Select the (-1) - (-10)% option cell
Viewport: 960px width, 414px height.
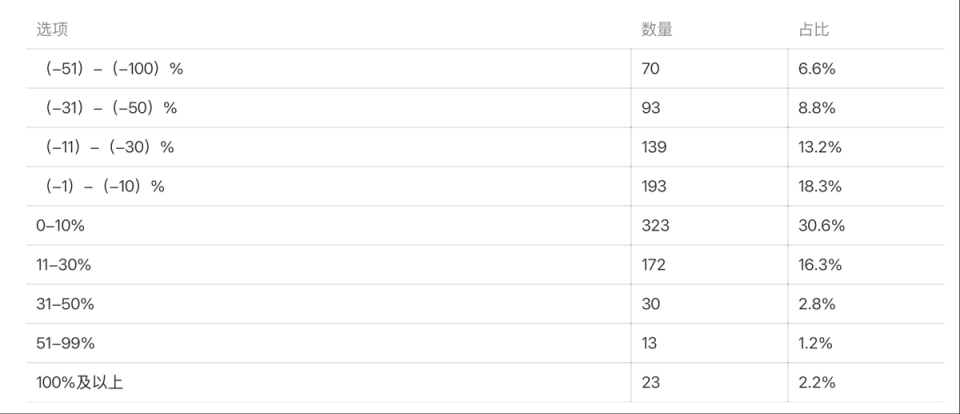[105, 186]
